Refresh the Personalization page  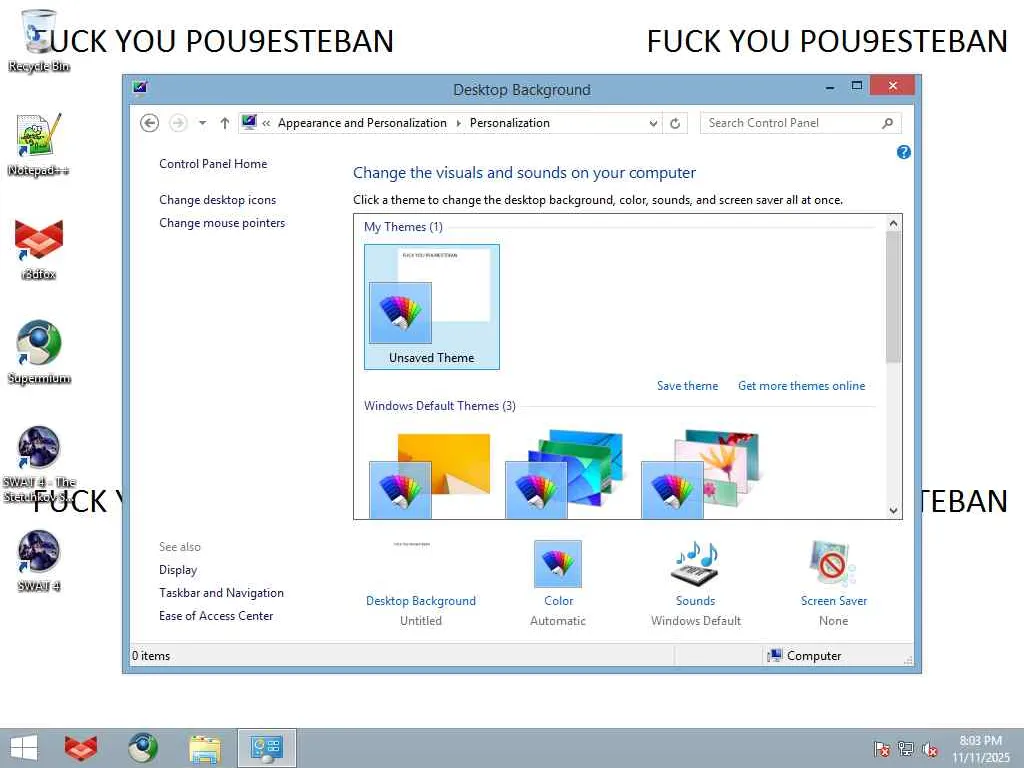tap(675, 123)
